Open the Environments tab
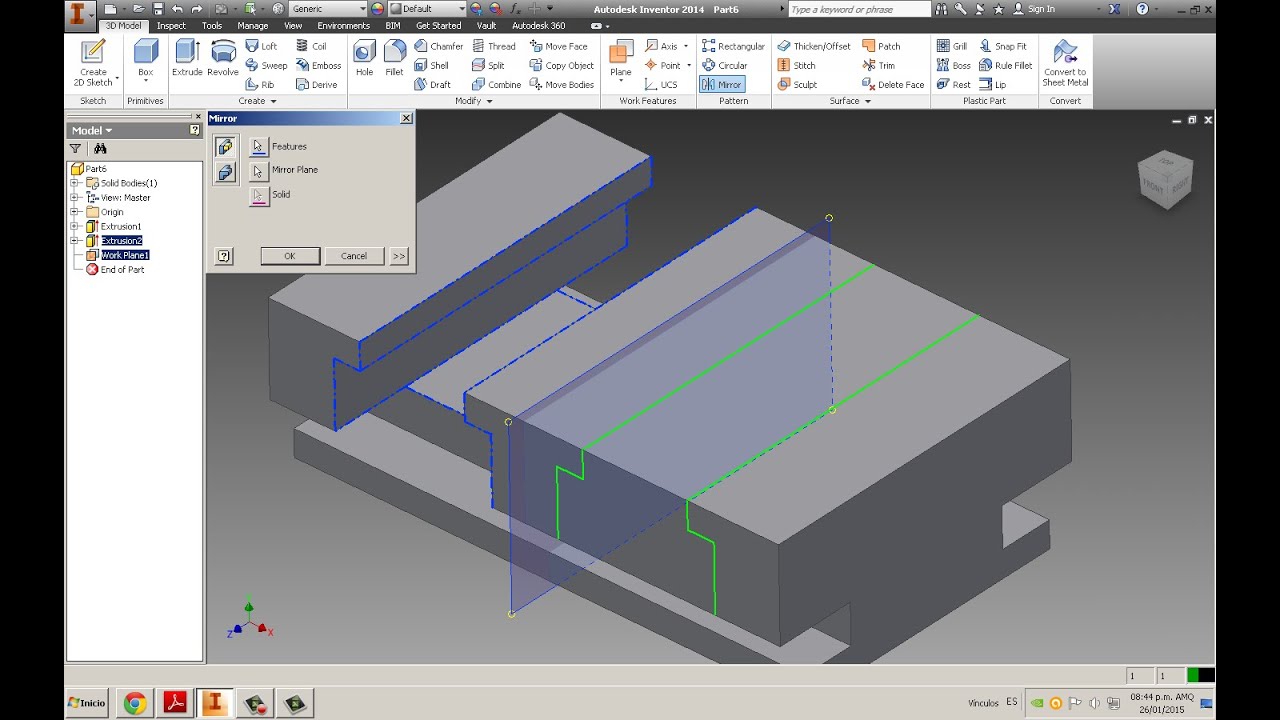1280x720 pixels. point(343,26)
